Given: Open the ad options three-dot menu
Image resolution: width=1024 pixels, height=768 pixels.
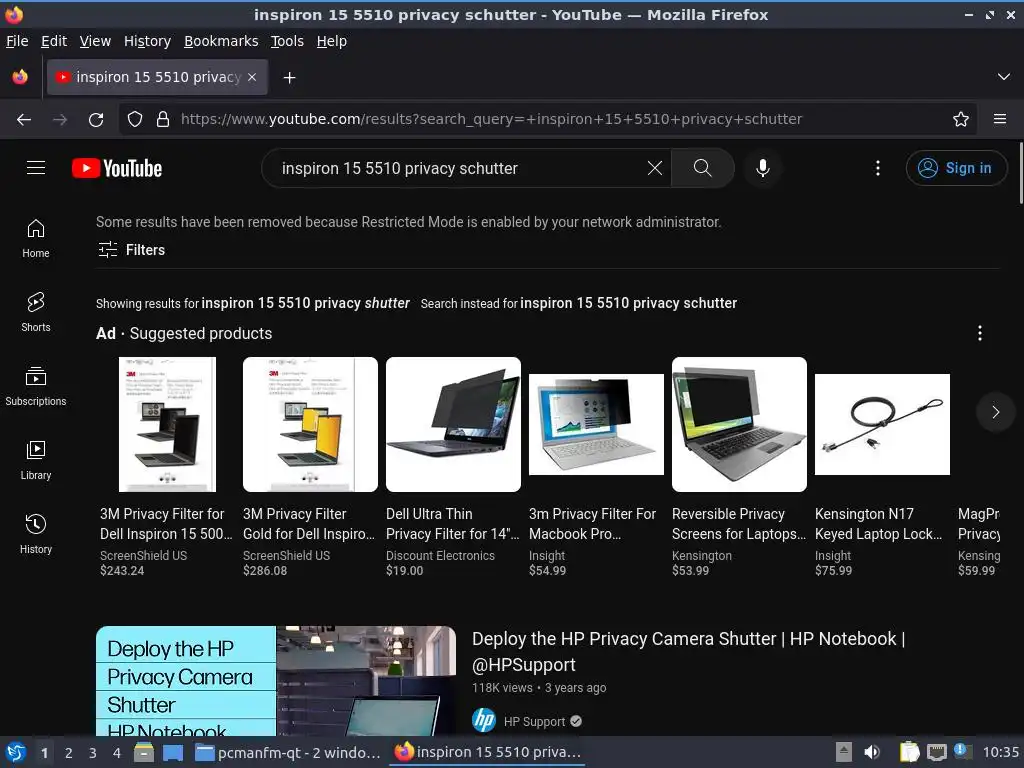Looking at the screenshot, I should coord(980,333).
